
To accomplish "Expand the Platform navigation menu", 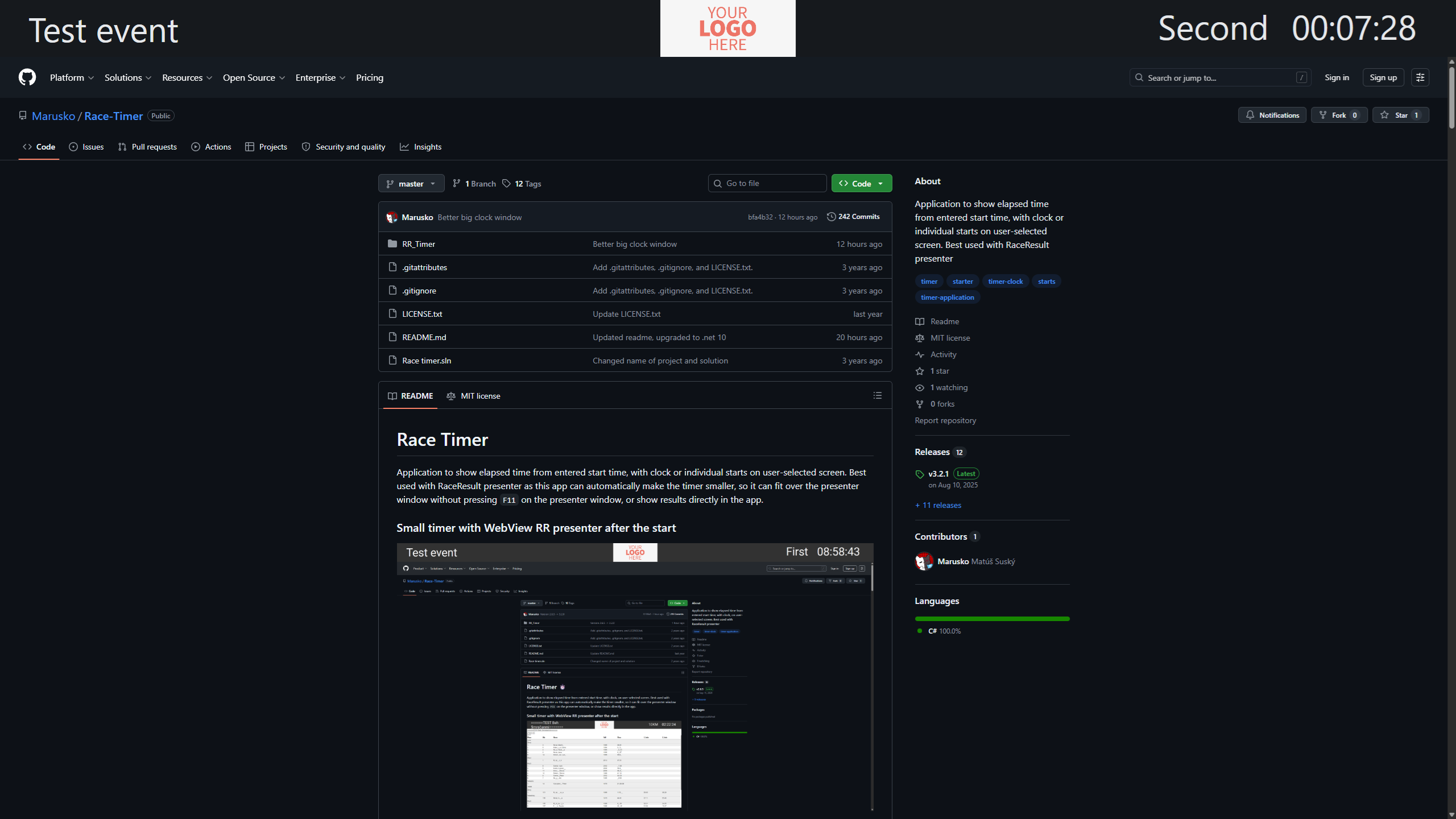I will (72, 78).
